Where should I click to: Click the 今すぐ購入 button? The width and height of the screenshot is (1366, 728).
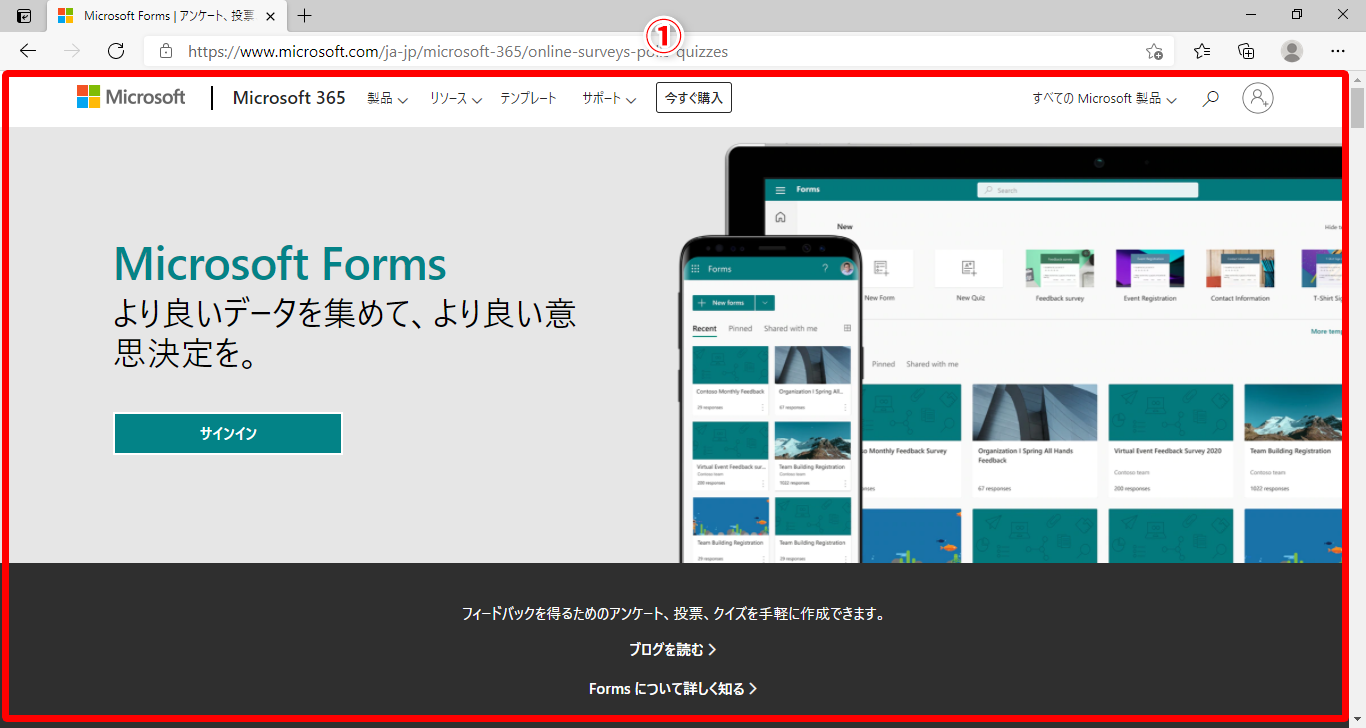[x=694, y=98]
